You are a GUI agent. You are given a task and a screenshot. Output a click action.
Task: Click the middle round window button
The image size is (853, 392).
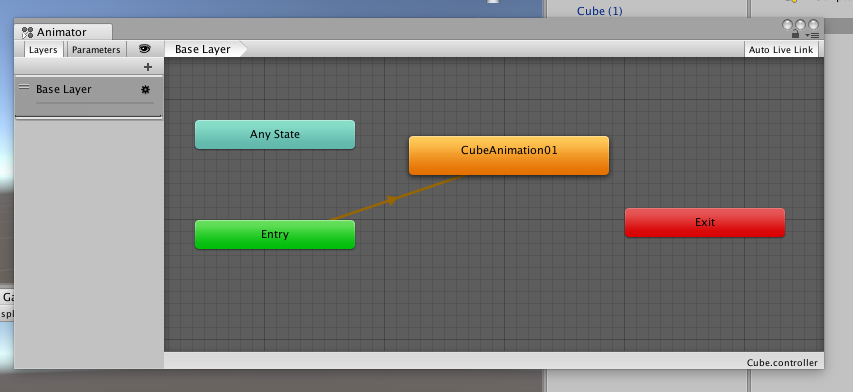tap(800, 24)
